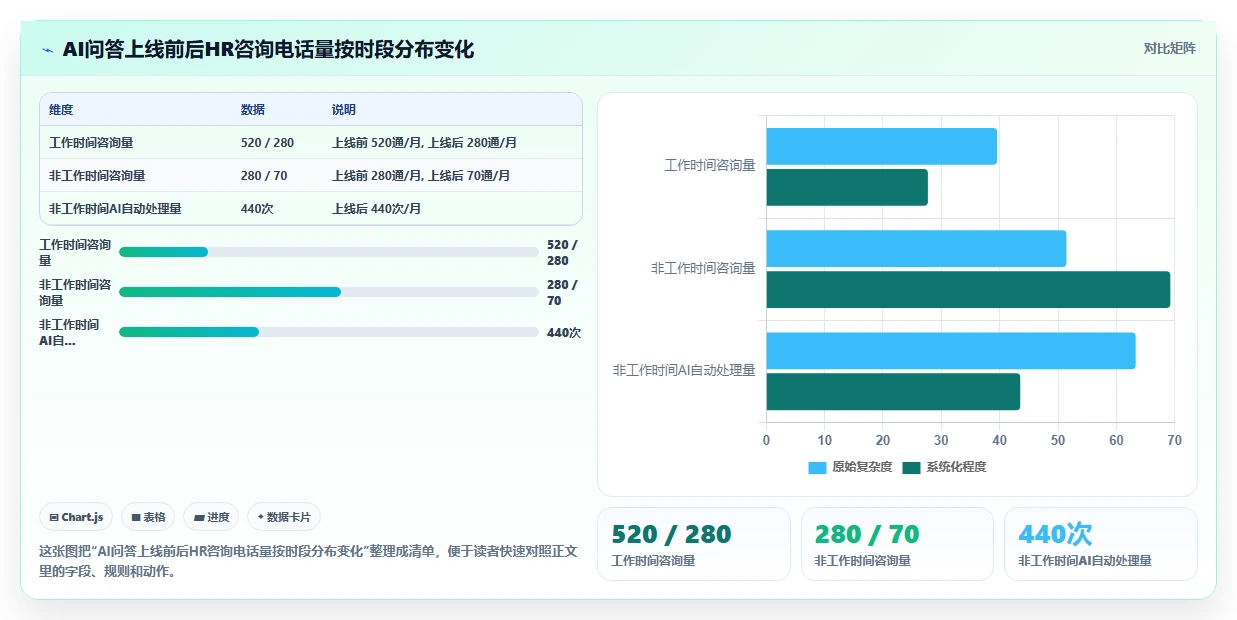Click the chart axis label 非工作时间咨询量
This screenshot has height=620, width=1237.
pyautogui.click(x=704, y=268)
